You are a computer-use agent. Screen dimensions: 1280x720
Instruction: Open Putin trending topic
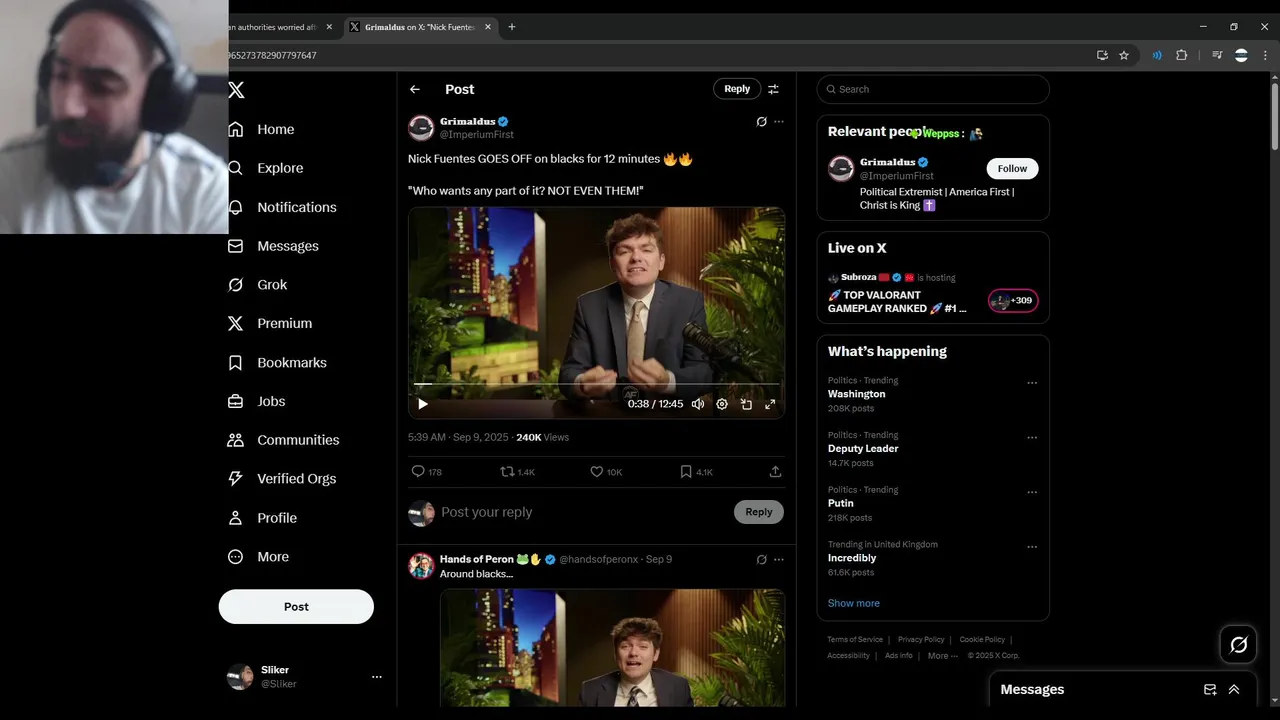pos(841,503)
